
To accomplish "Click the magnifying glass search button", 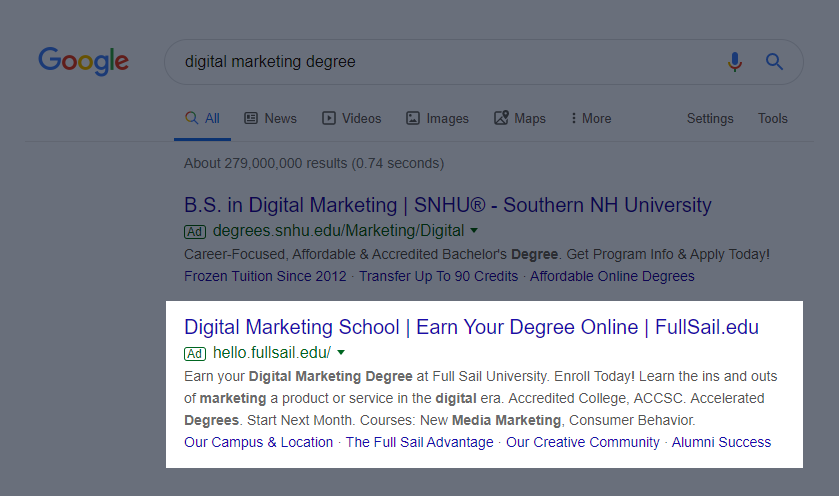I will tap(774, 62).
